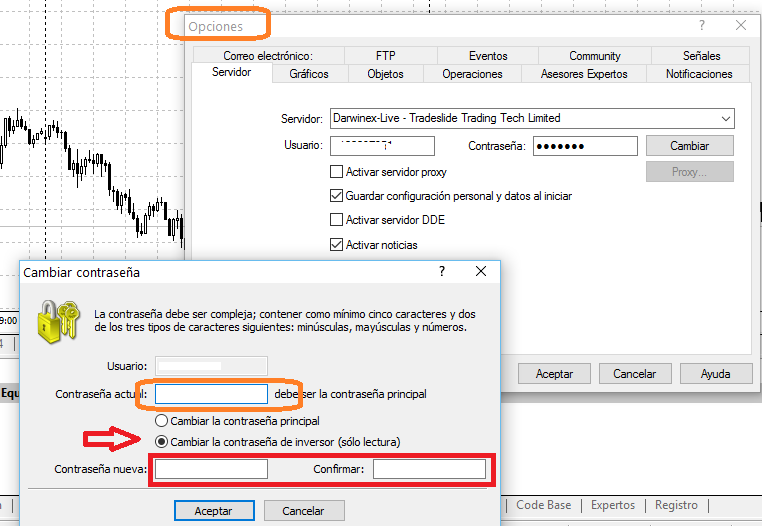Focus the Contraseña actual input field
The height and width of the screenshot is (526, 762).
pos(211,394)
